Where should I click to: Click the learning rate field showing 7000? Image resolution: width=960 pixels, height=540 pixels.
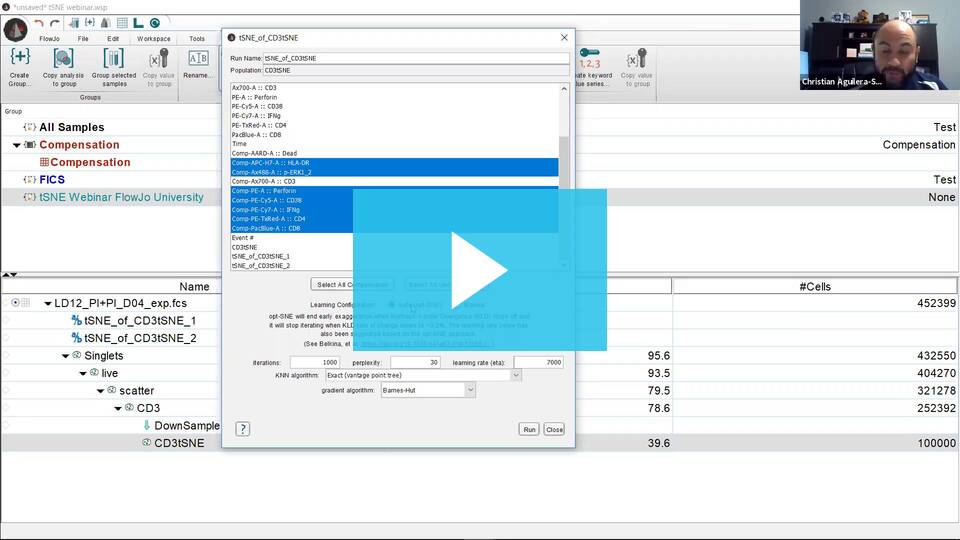tap(538, 362)
